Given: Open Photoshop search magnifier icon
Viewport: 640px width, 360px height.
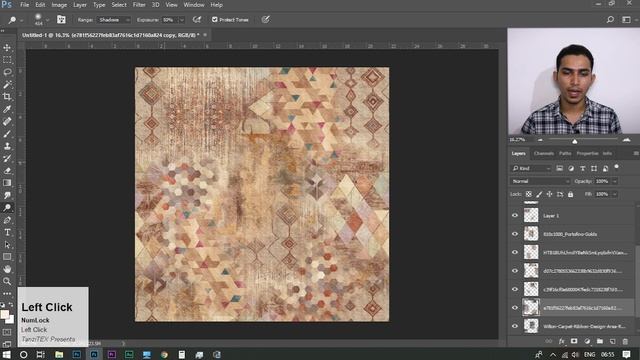Looking at the screenshot, I should [x=610, y=20].
